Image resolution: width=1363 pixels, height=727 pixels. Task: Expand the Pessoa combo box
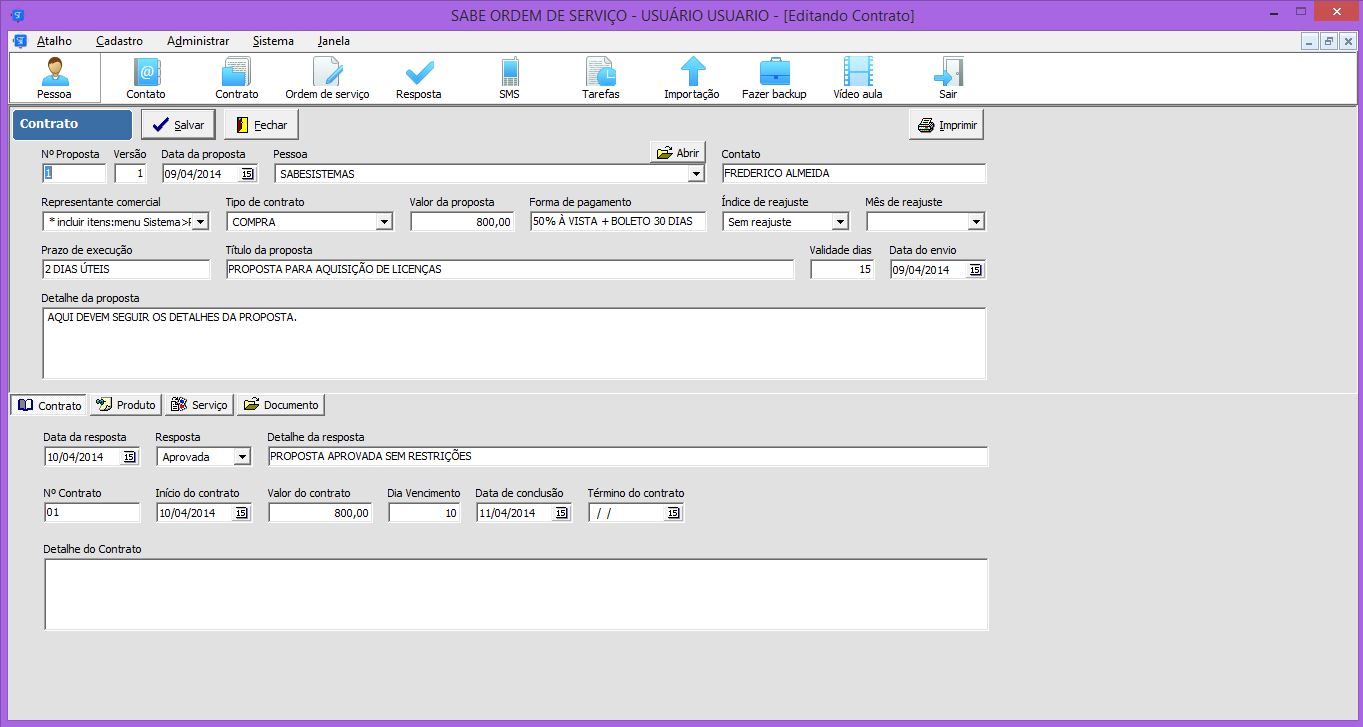(696, 174)
